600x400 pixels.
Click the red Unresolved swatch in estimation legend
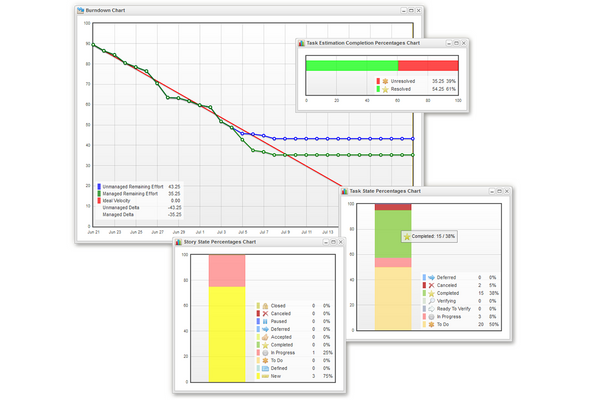[378, 81]
